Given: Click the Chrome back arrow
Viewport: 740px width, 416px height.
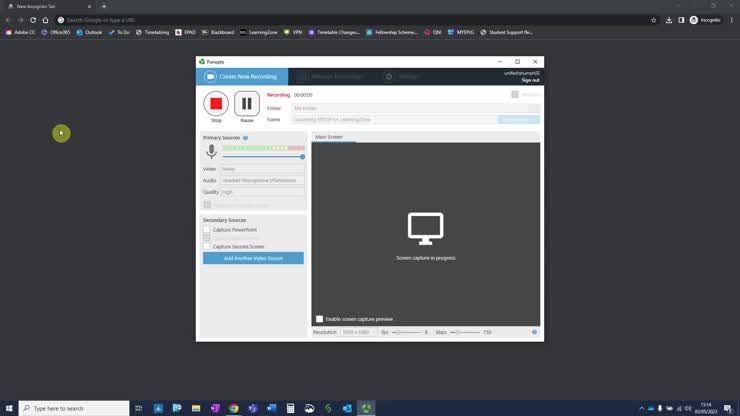Looking at the screenshot, I should click(8, 20).
